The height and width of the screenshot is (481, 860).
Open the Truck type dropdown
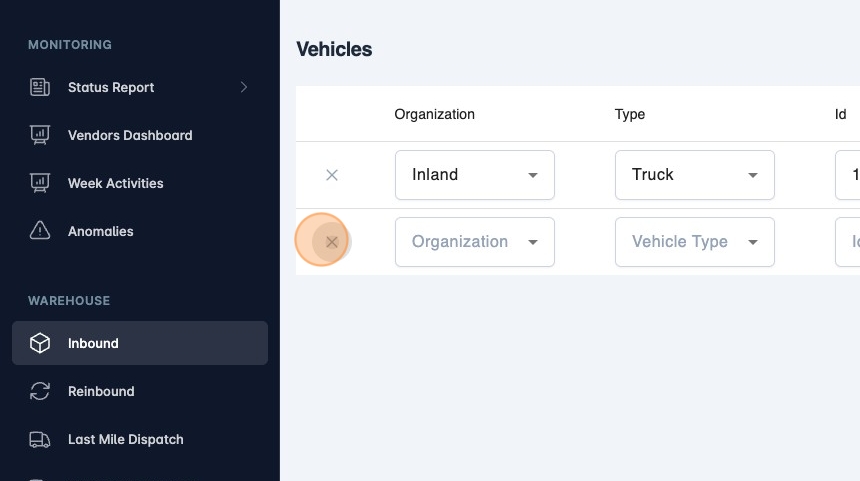694,175
